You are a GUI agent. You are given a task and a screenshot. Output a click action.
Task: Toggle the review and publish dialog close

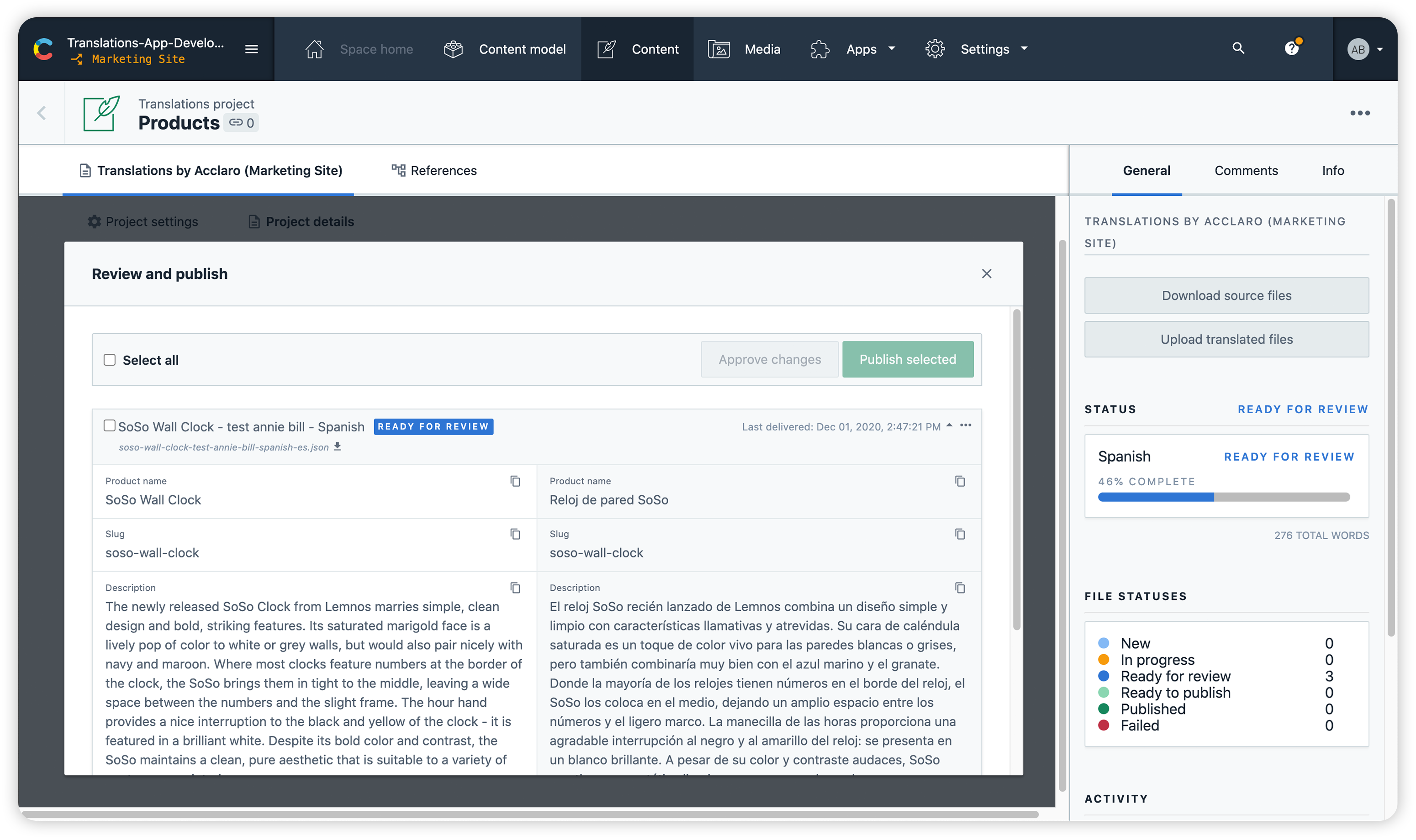[986, 273]
